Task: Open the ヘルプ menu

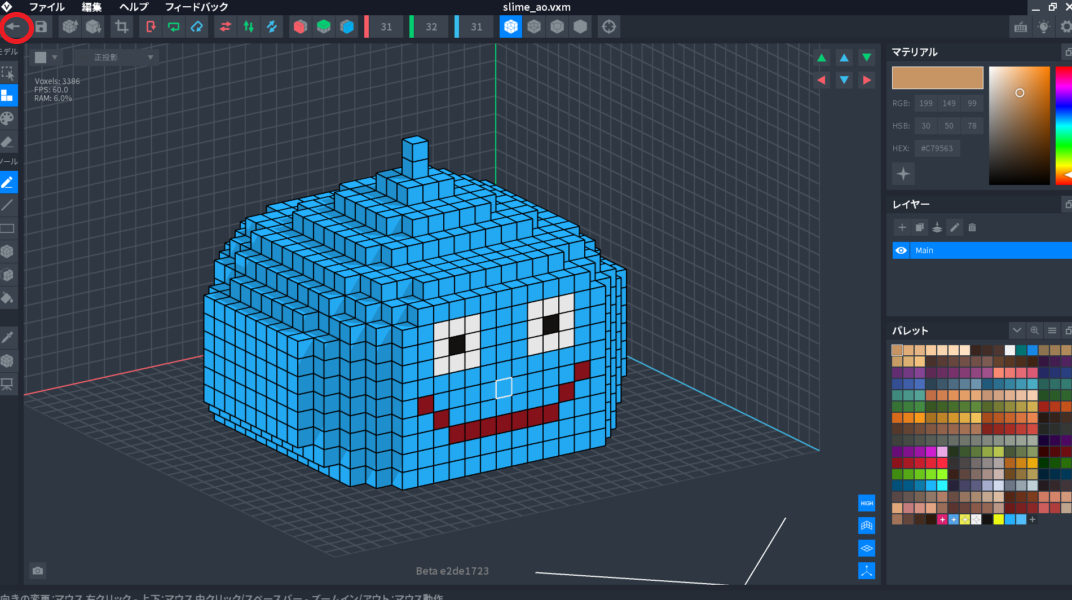Action: point(133,8)
